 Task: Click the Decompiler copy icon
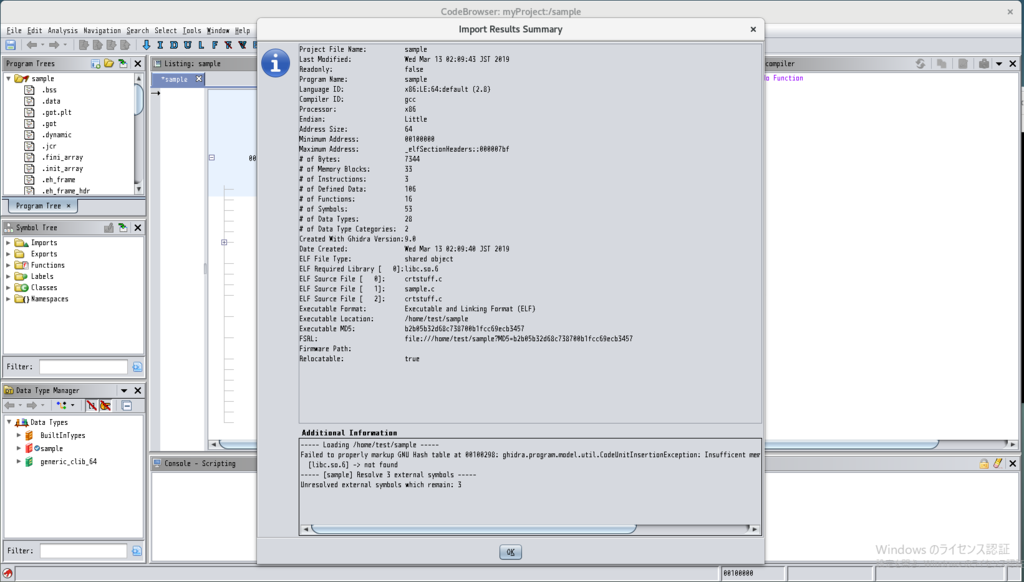[942, 63]
